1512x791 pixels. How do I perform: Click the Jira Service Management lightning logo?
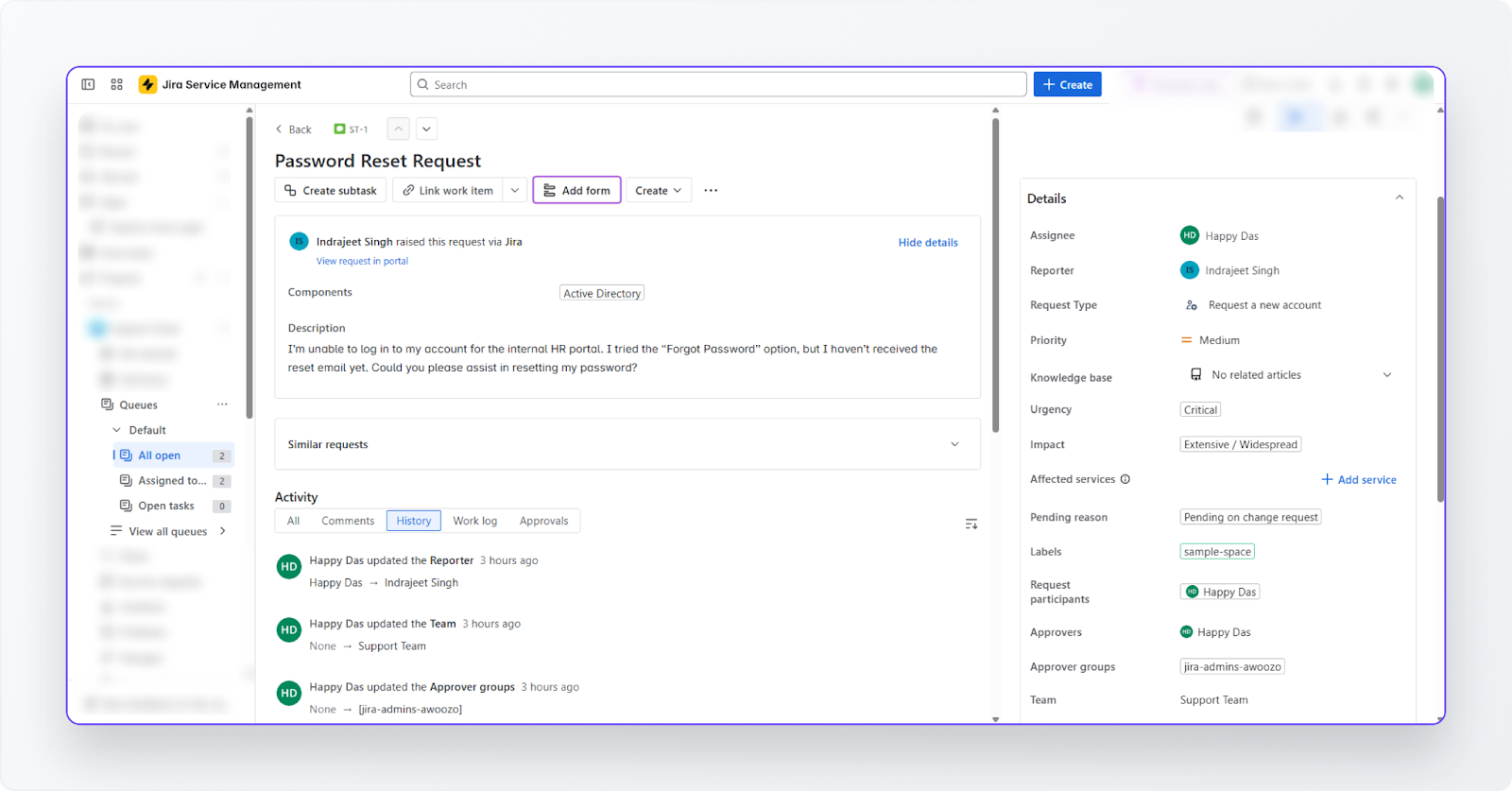pyautogui.click(x=147, y=84)
